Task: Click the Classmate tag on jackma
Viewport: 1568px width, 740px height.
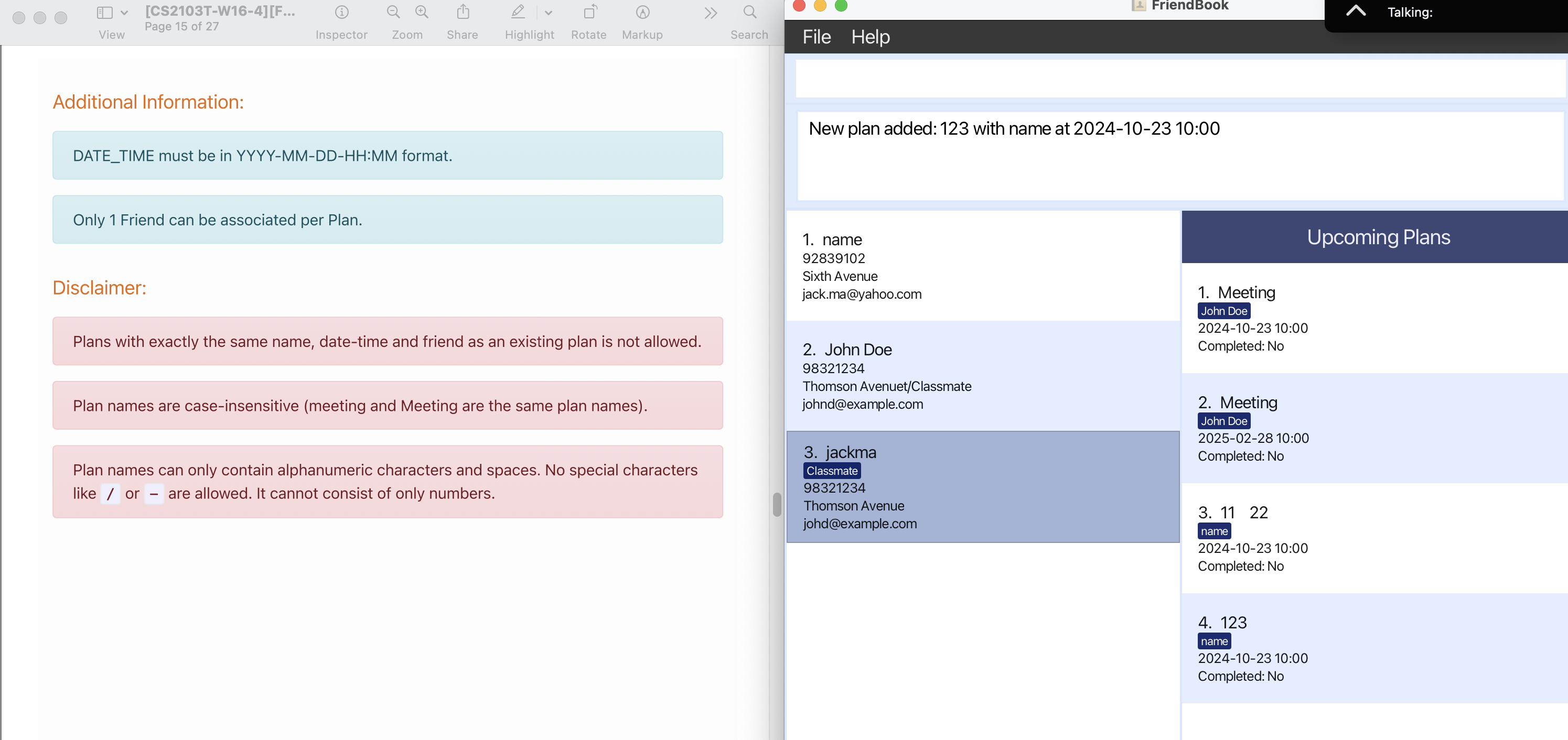Action: coord(832,471)
